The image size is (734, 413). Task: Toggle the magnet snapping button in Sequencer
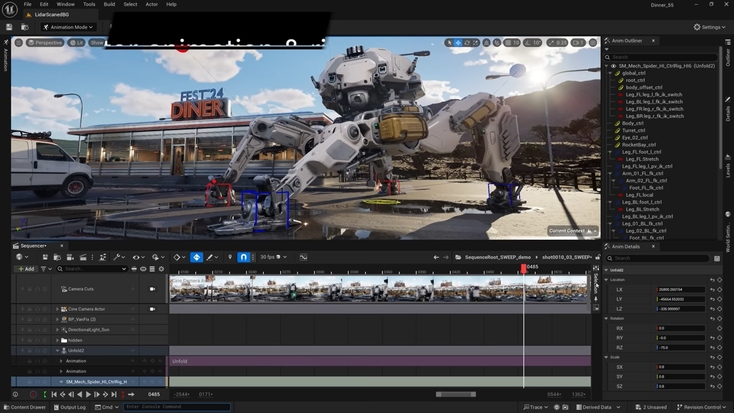[243, 257]
